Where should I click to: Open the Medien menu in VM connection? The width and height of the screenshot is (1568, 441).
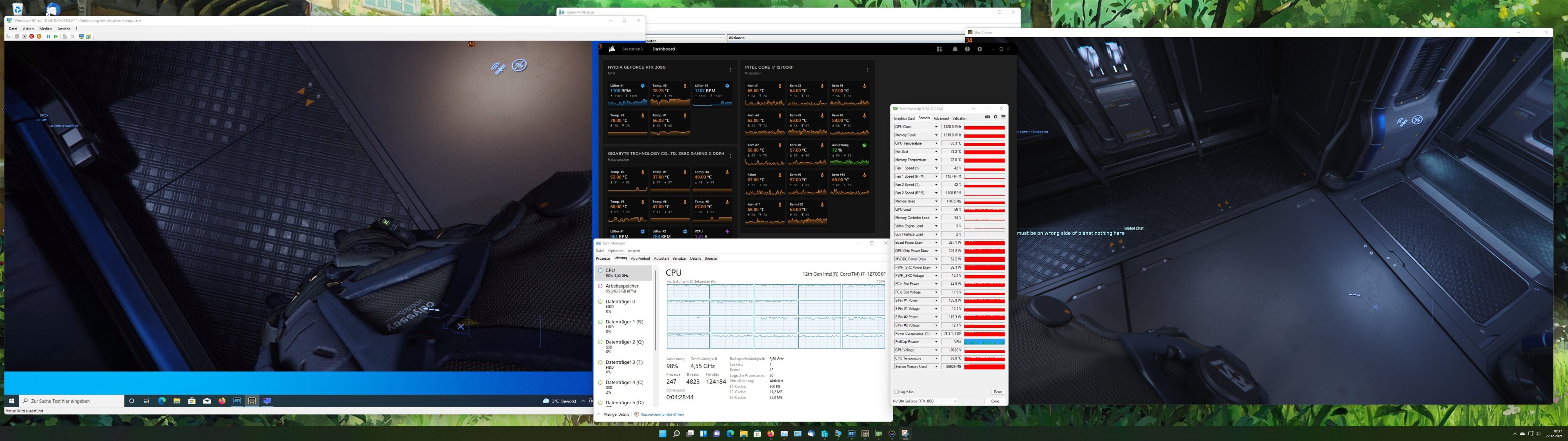46,29
